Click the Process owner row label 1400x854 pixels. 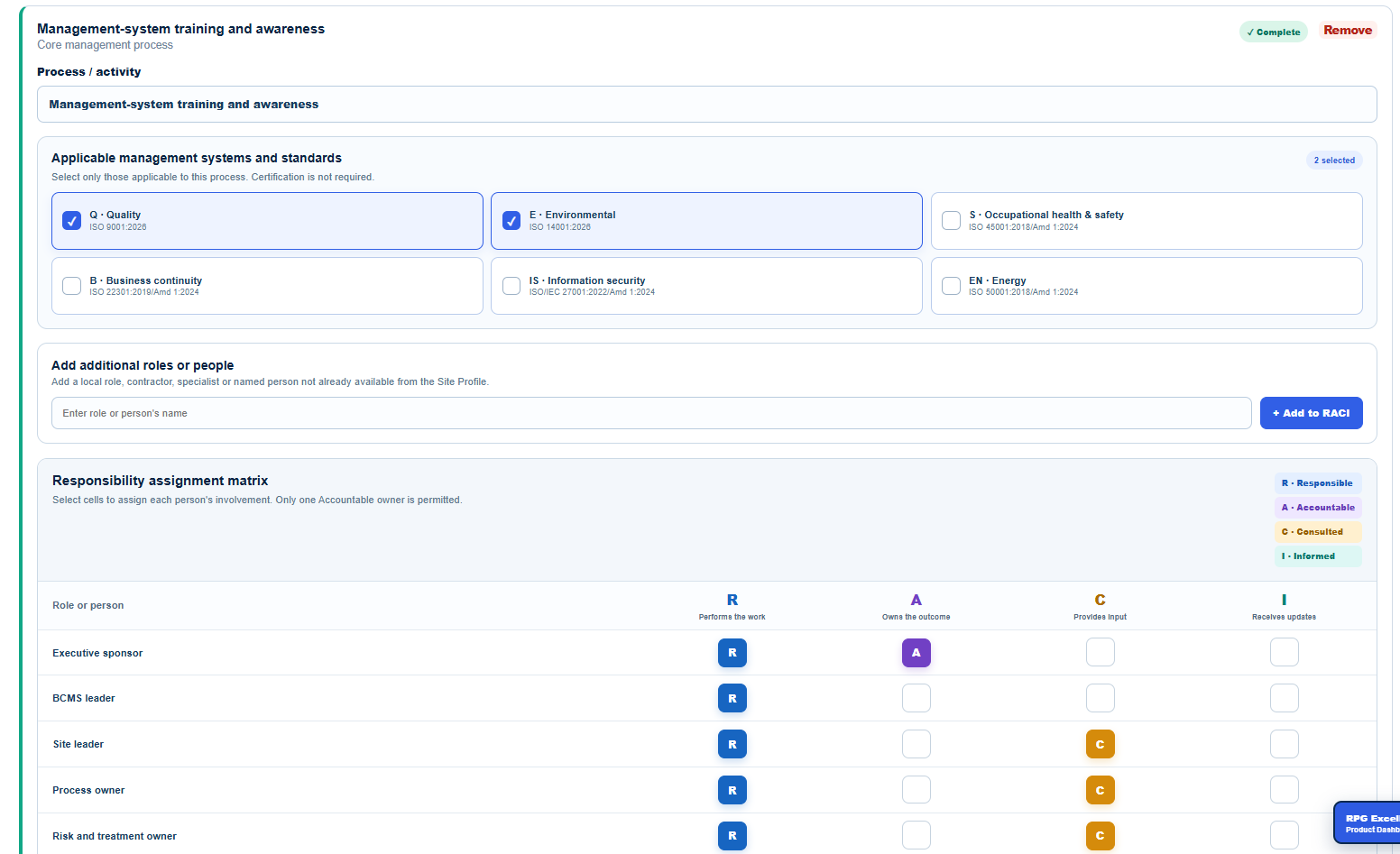pos(88,790)
